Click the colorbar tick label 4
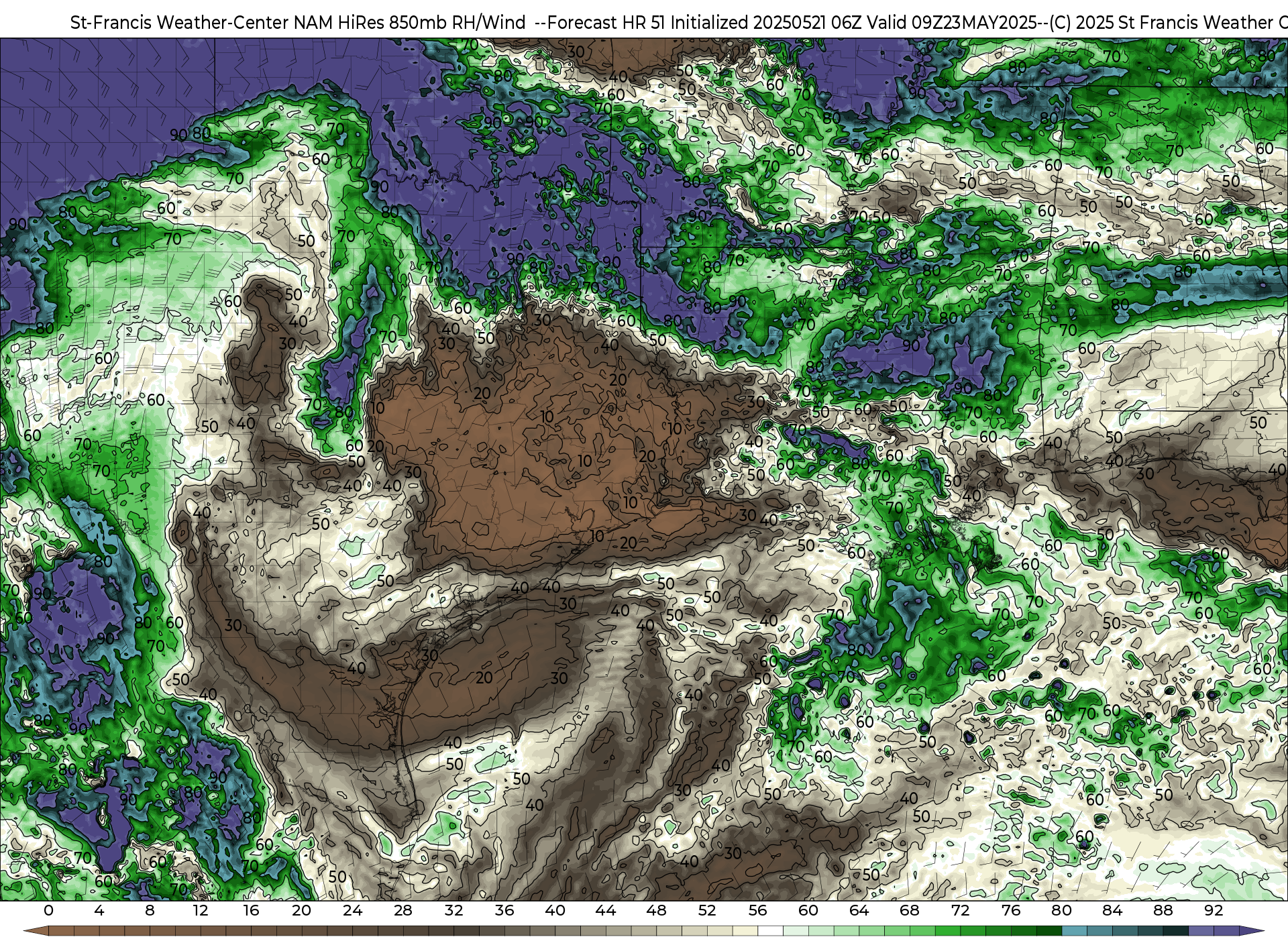1288x939 pixels. pos(99,910)
